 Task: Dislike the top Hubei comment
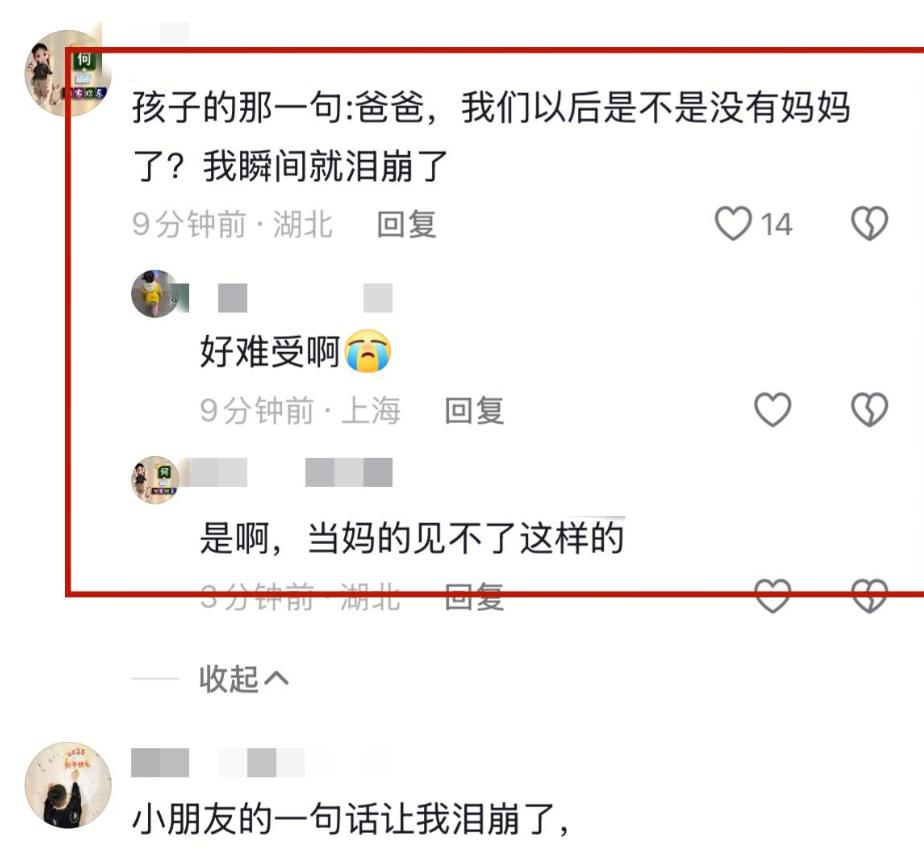[x=869, y=223]
